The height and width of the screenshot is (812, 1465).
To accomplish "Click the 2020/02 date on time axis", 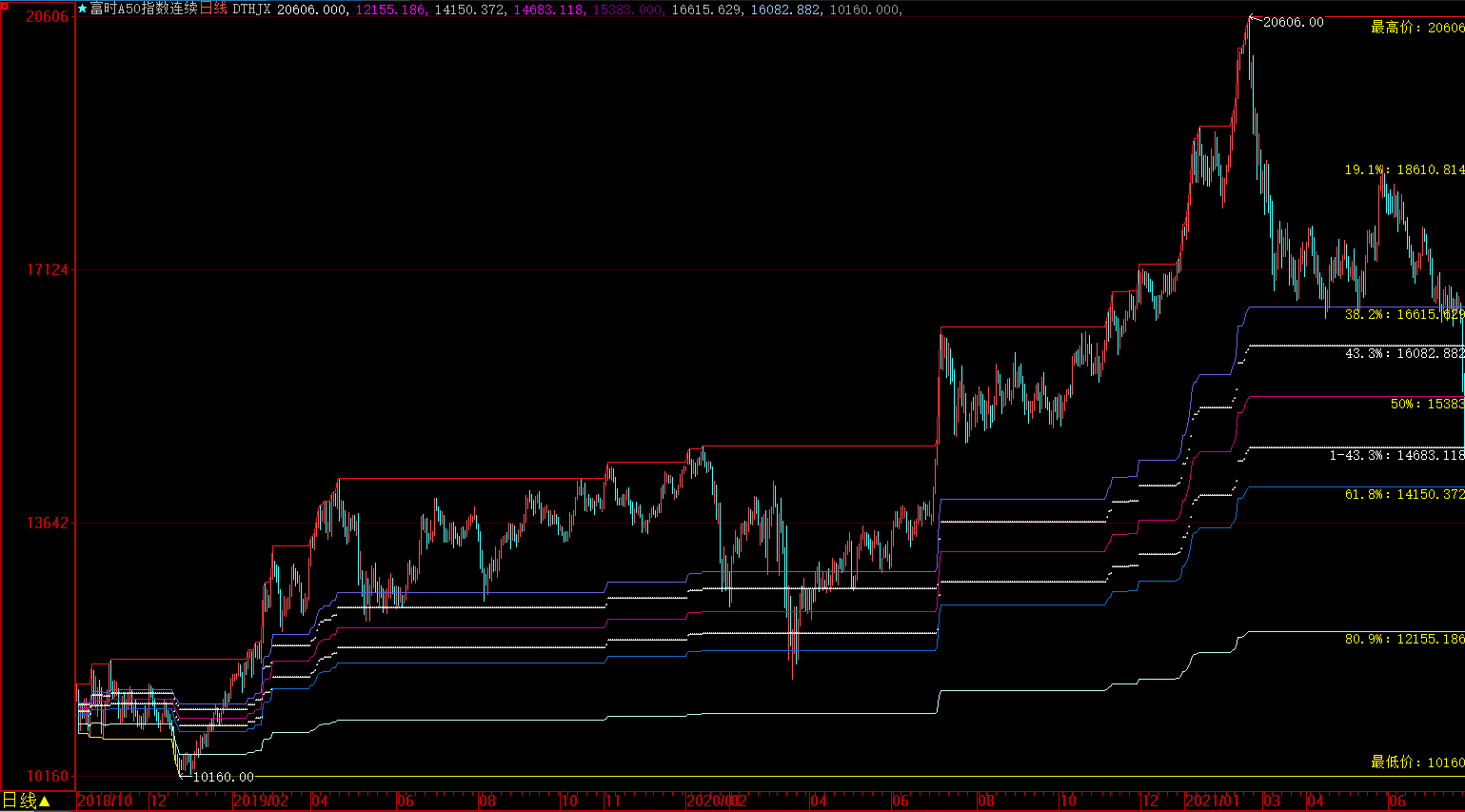I will point(716,801).
